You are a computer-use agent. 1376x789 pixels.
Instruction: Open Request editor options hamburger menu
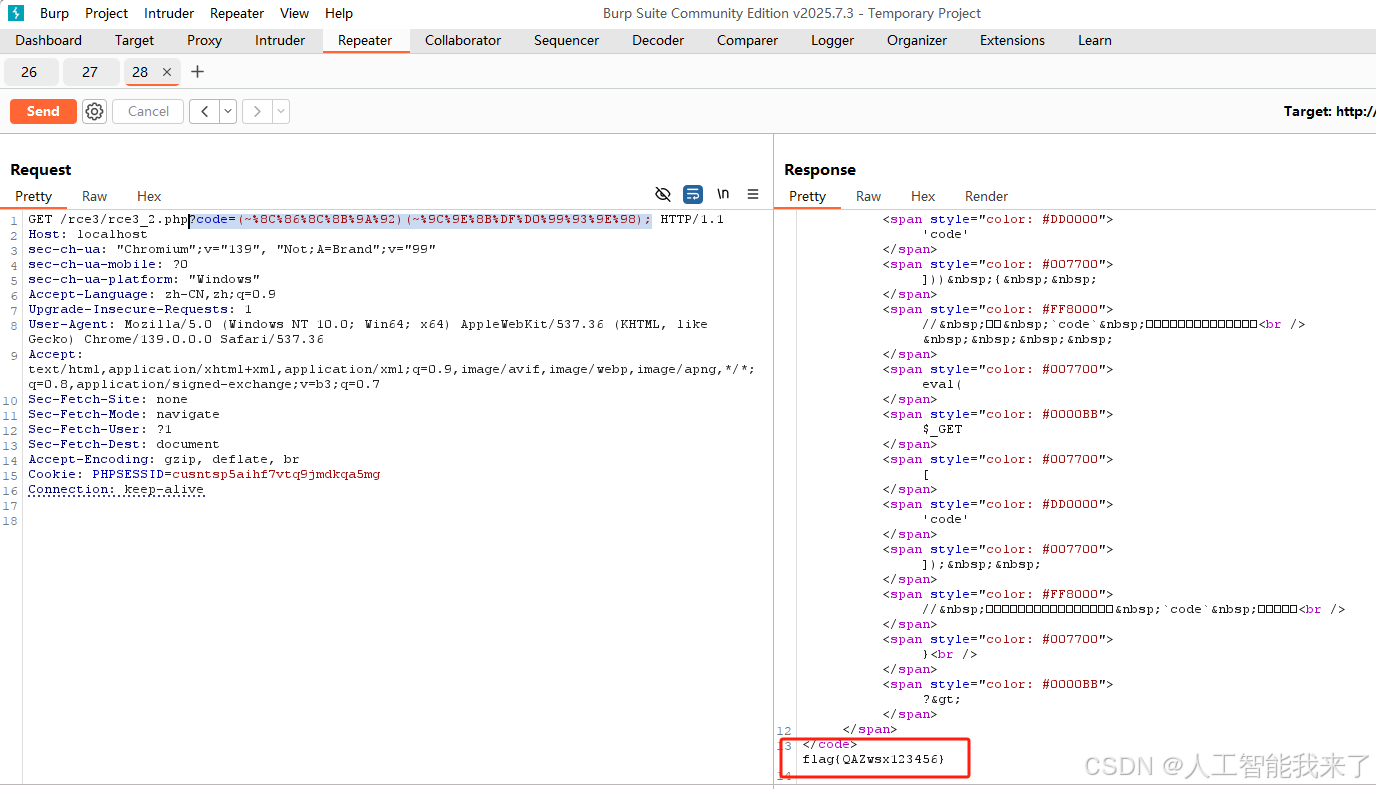click(753, 194)
